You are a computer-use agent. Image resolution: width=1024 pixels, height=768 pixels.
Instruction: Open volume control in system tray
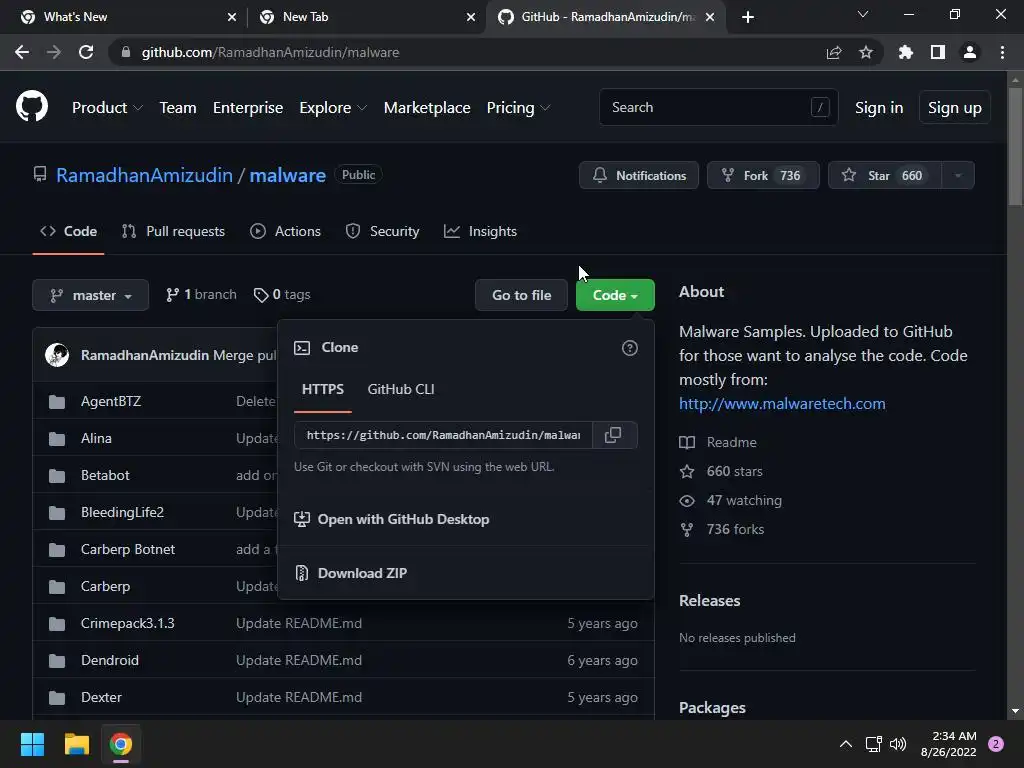pyautogui.click(x=899, y=744)
